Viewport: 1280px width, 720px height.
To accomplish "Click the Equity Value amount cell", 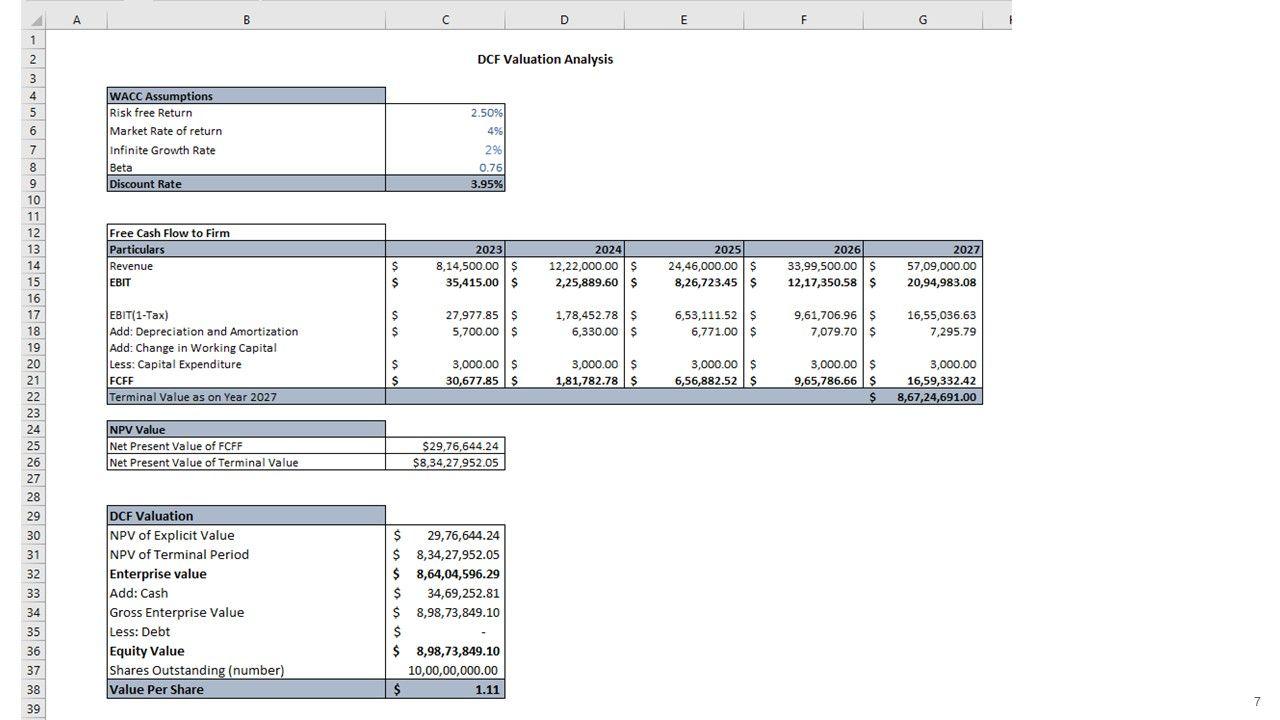I will (x=445, y=651).
